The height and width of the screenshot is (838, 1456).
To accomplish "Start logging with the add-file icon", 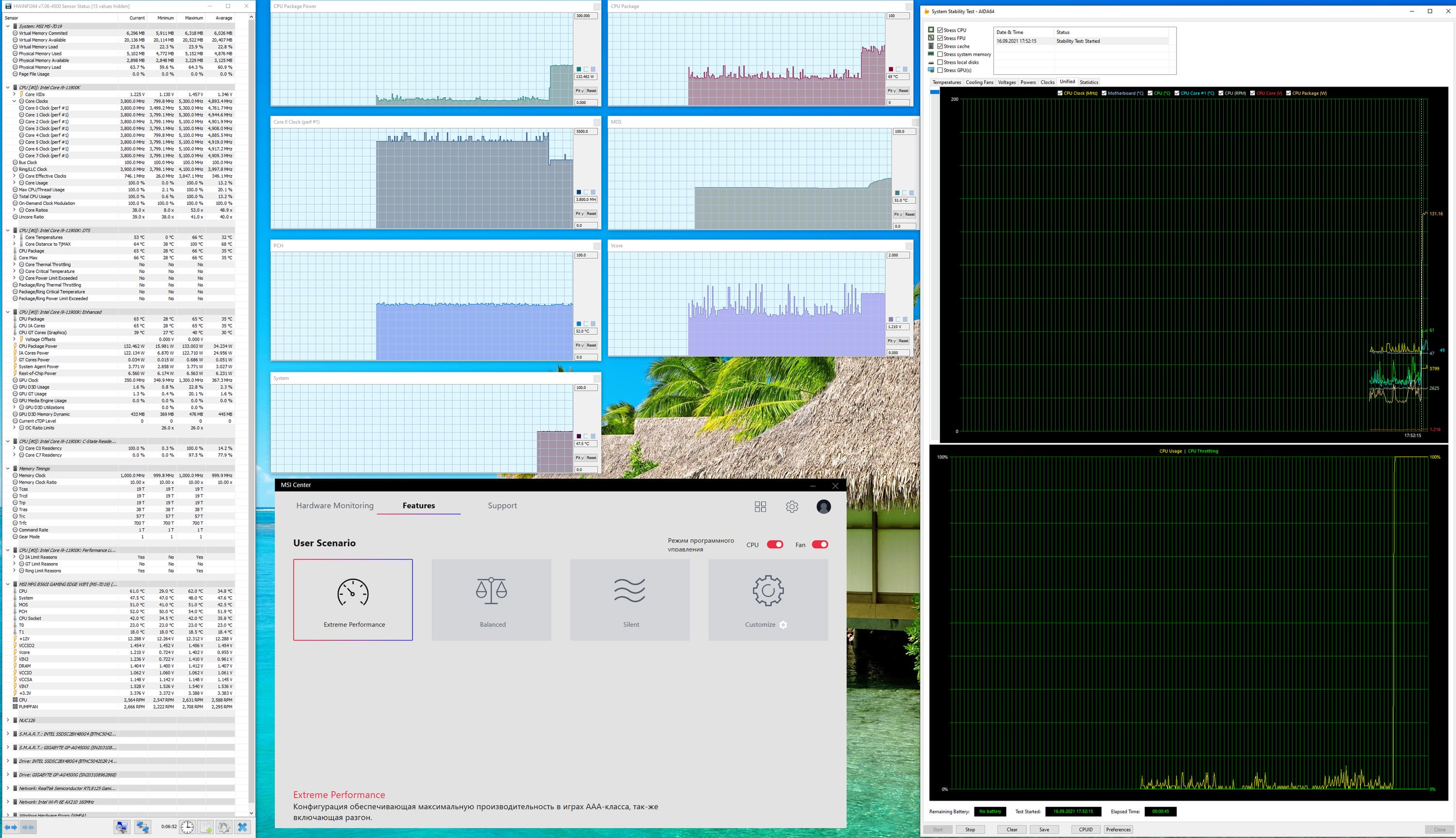I will coord(206,827).
